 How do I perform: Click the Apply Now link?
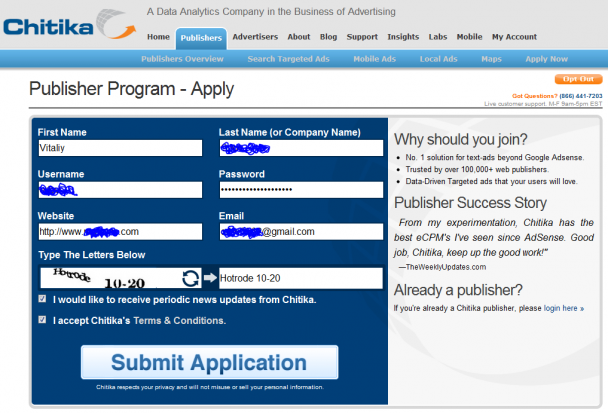coord(546,59)
